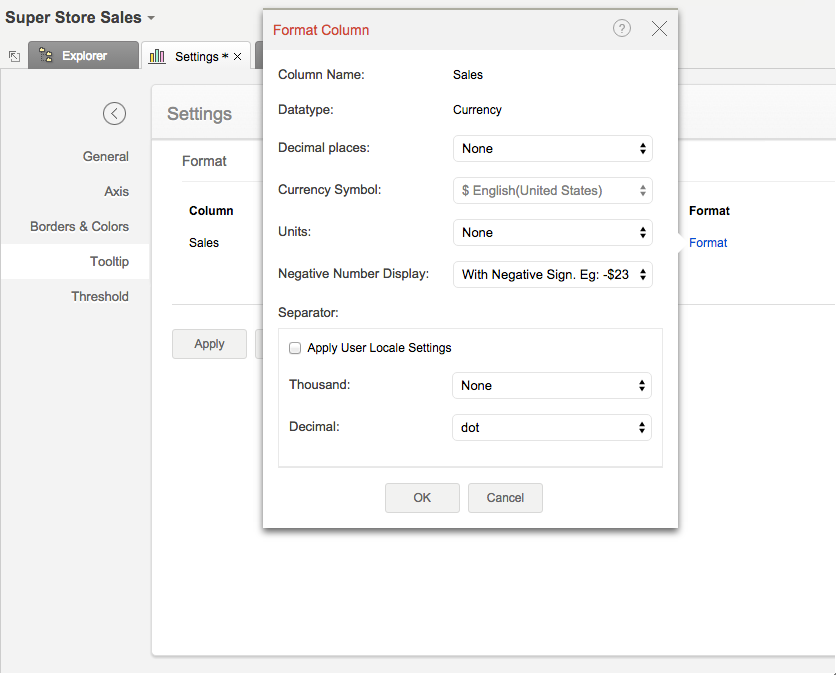Viewport: 836px width, 675px height.
Task: Click the help question mark icon
Action: tap(622, 29)
